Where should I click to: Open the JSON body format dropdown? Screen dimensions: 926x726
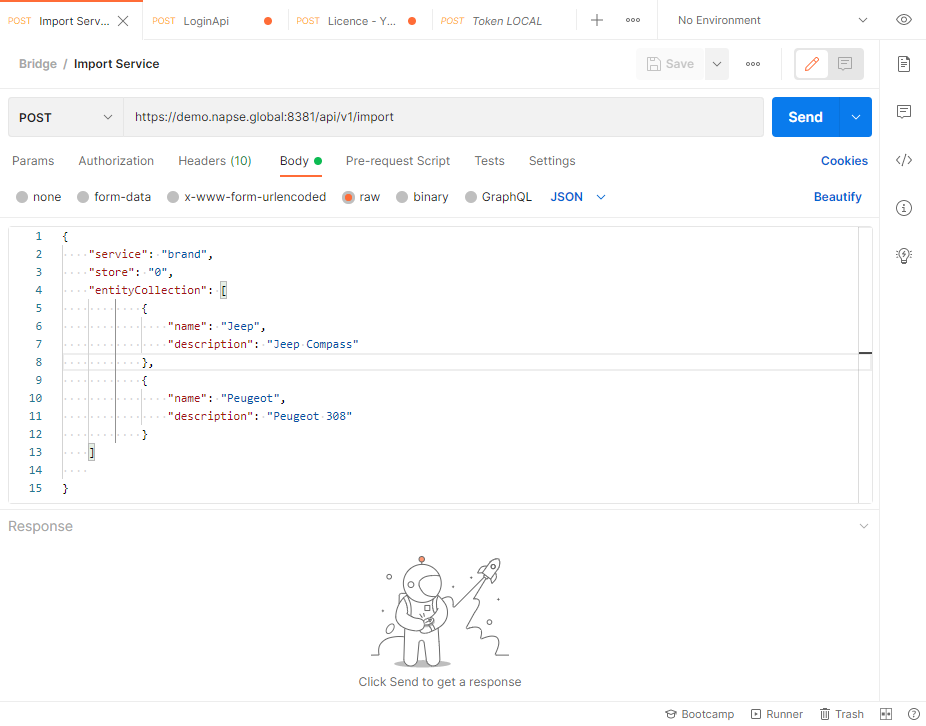[x=578, y=197]
